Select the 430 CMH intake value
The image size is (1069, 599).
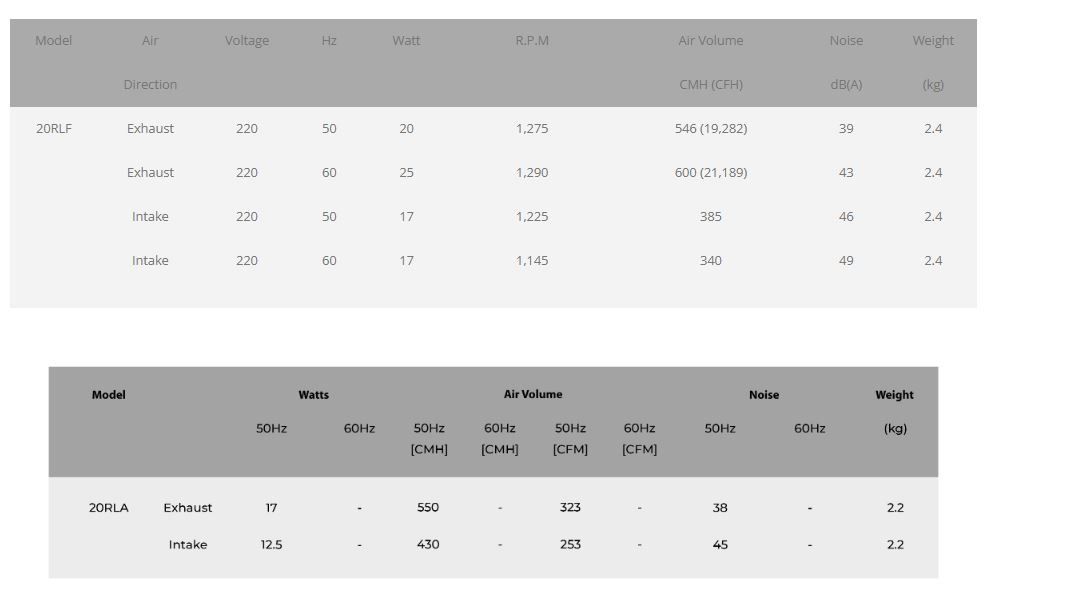pyautogui.click(x=428, y=544)
